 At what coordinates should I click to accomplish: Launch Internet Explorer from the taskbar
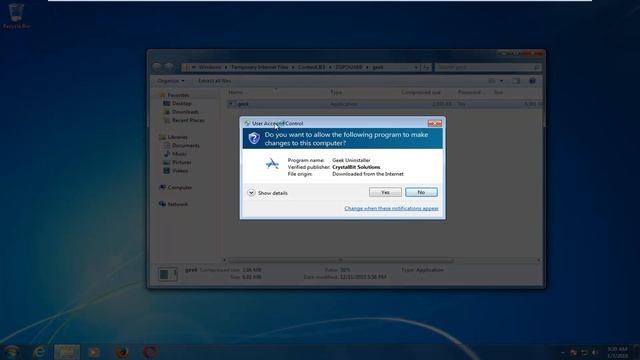click(39, 352)
